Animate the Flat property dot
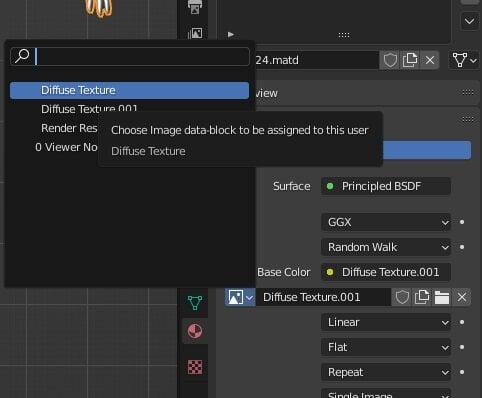The image size is (482, 398). (462, 347)
